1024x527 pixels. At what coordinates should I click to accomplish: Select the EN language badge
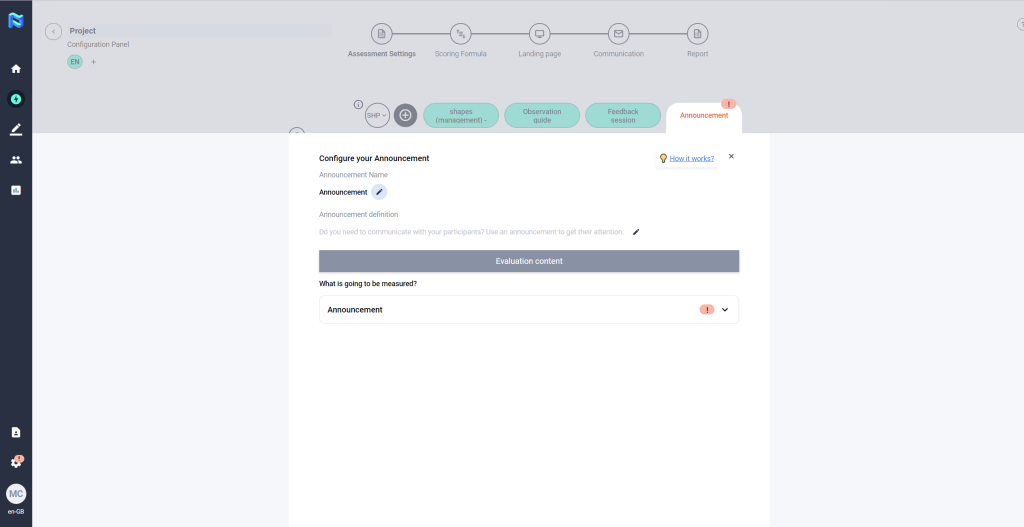pyautogui.click(x=75, y=62)
